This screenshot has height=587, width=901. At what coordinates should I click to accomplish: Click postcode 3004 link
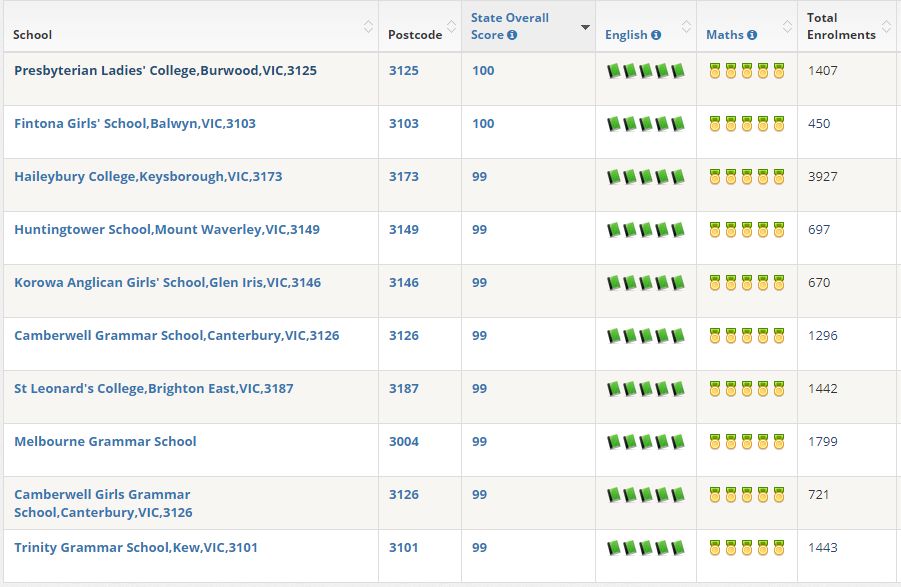click(403, 442)
